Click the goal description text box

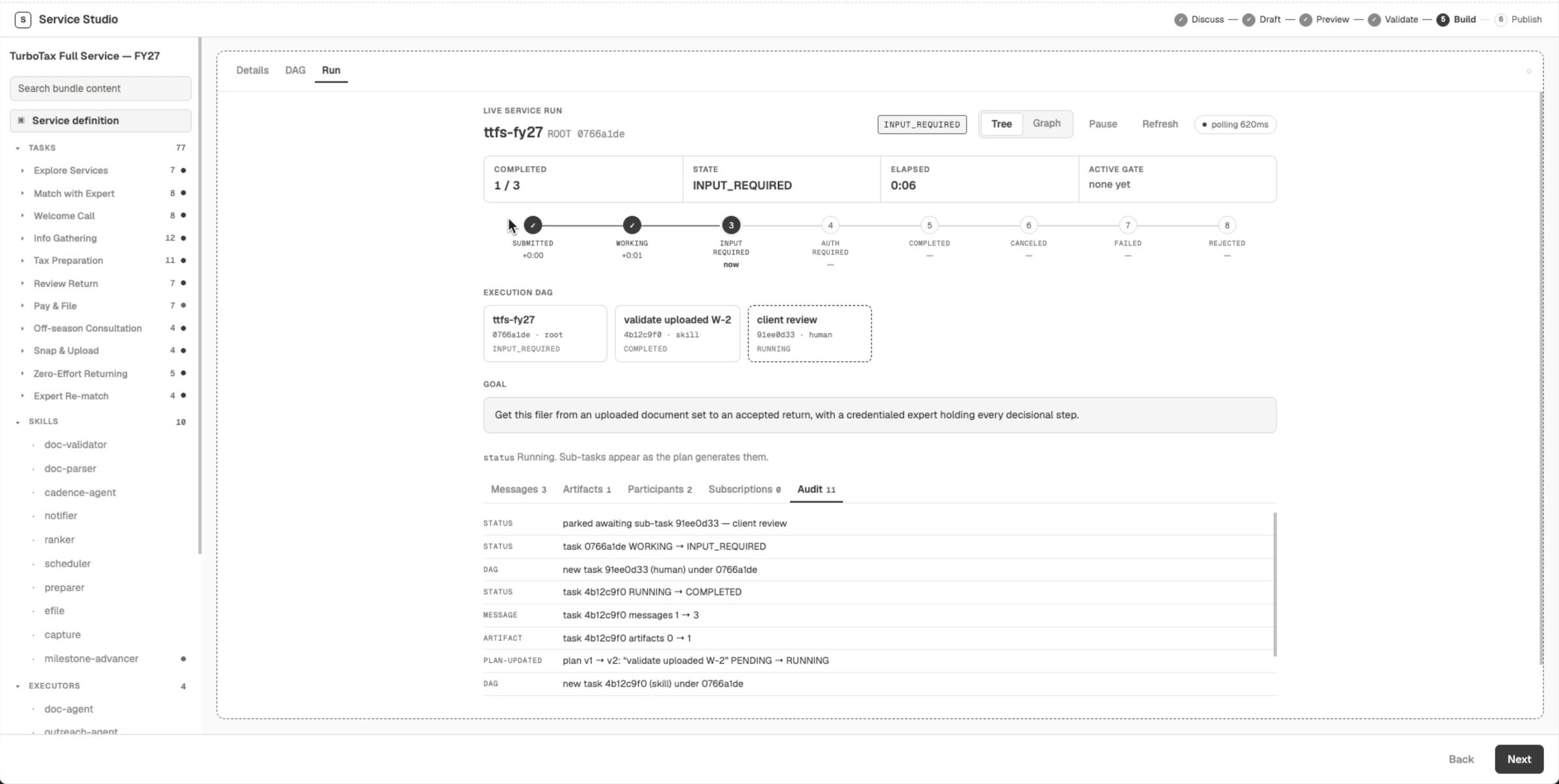coord(880,415)
